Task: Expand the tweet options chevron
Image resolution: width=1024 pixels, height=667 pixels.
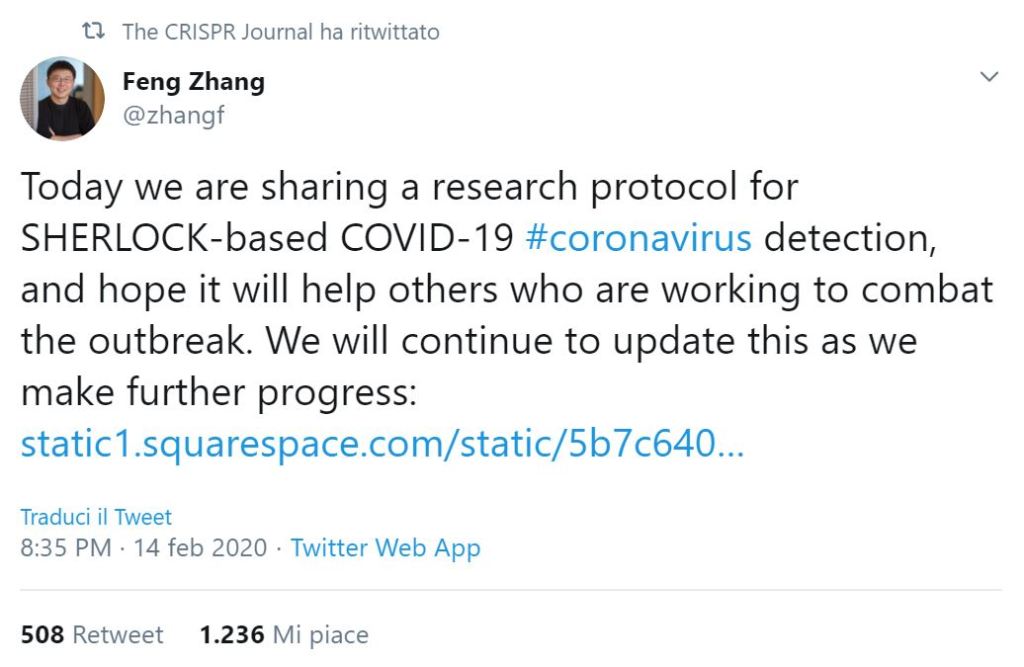Action: tap(989, 77)
